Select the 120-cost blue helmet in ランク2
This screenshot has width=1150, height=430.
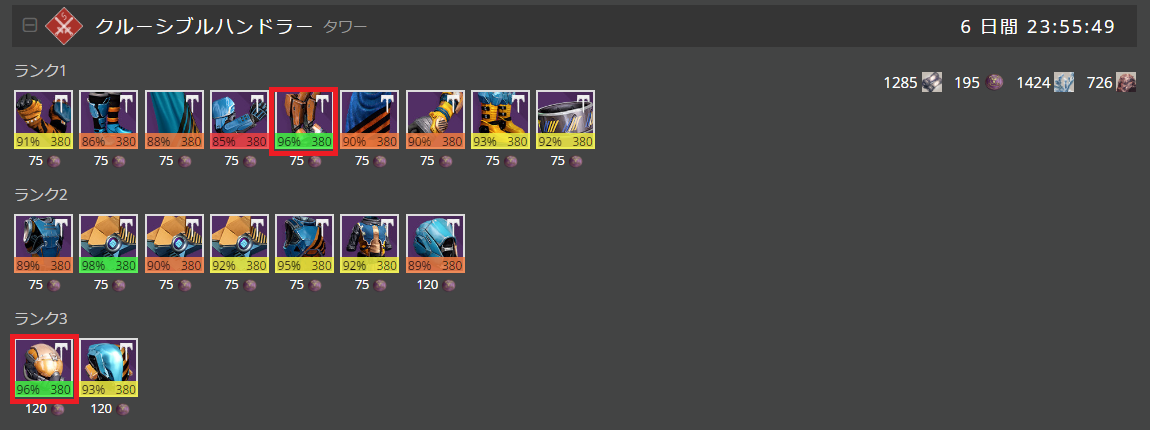(x=435, y=244)
